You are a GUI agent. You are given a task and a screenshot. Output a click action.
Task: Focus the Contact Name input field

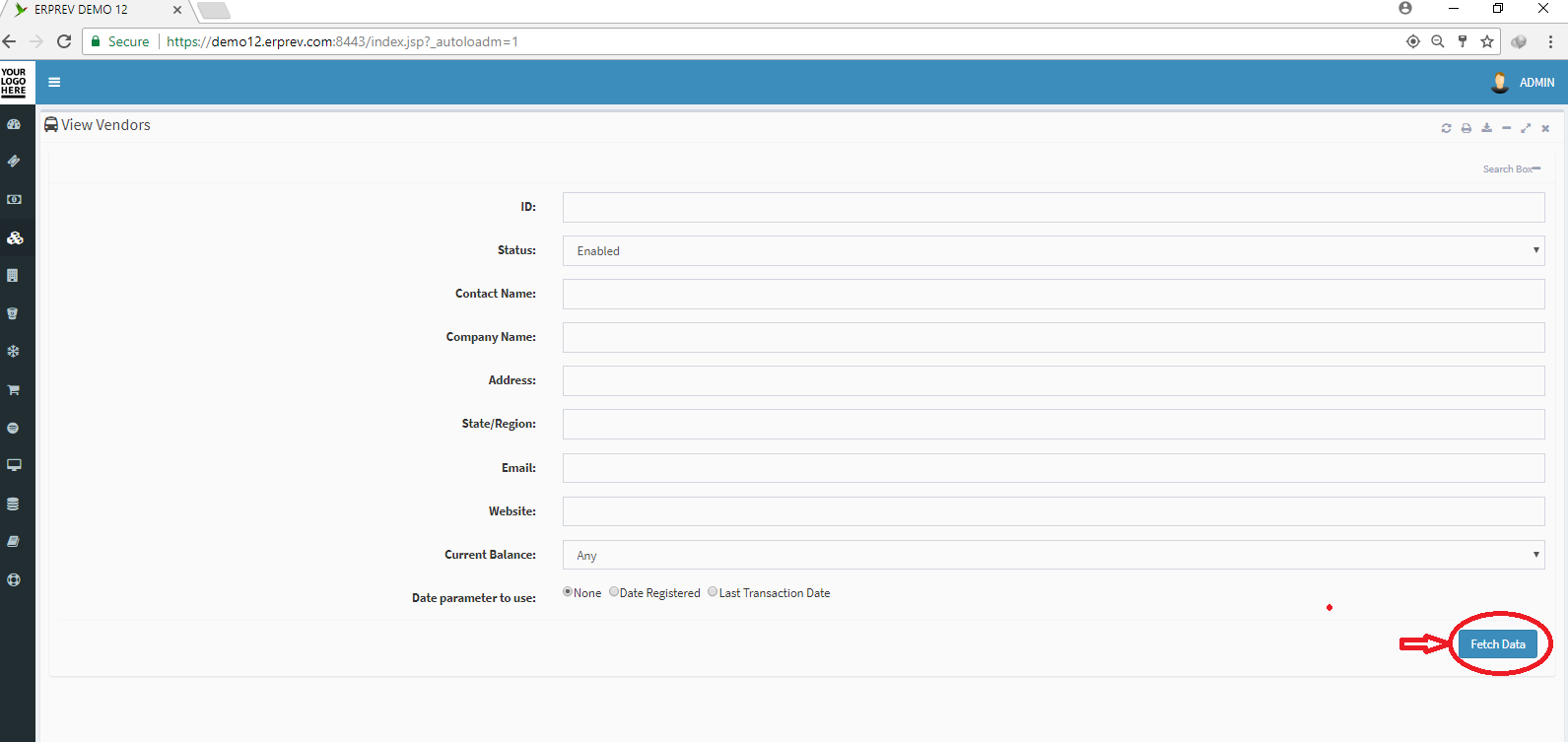(1054, 294)
